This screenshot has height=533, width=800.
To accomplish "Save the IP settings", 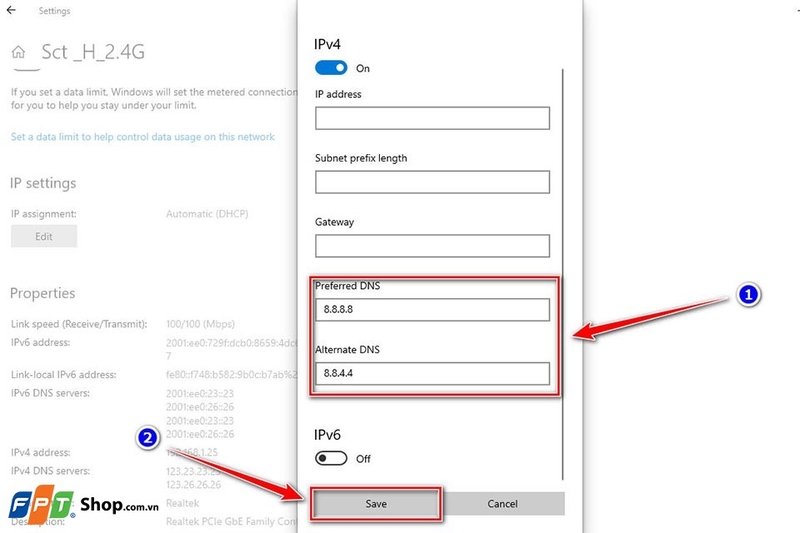I will pyautogui.click(x=376, y=503).
